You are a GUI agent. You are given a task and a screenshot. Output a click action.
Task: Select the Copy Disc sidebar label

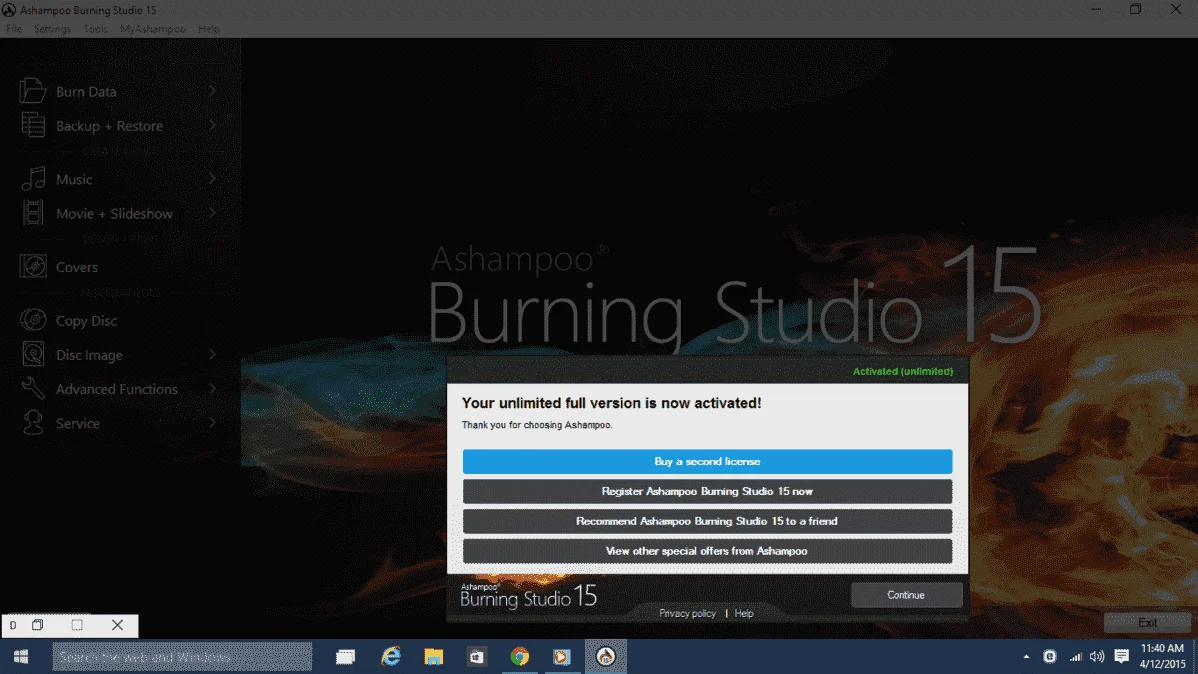click(x=86, y=321)
